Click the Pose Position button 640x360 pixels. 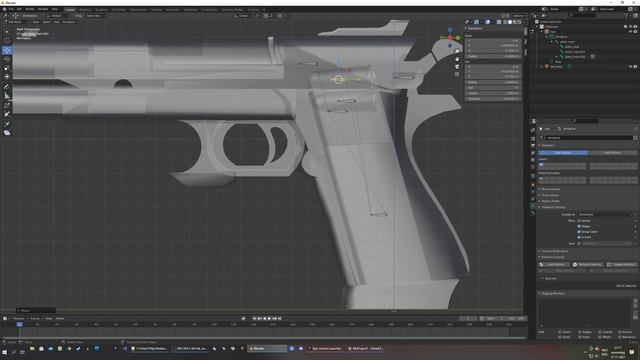(563, 153)
